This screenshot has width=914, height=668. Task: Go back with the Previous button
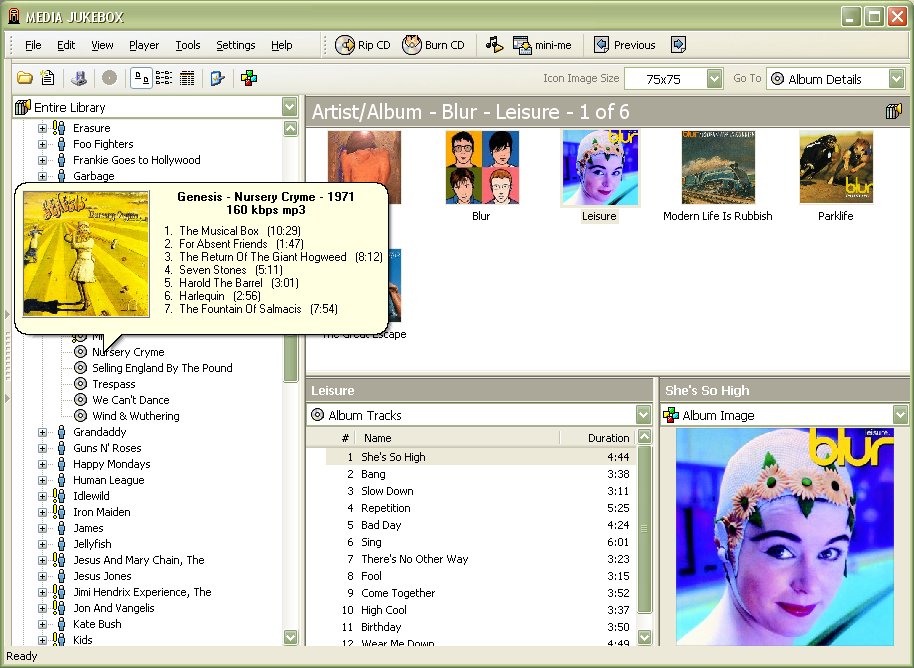tap(624, 45)
